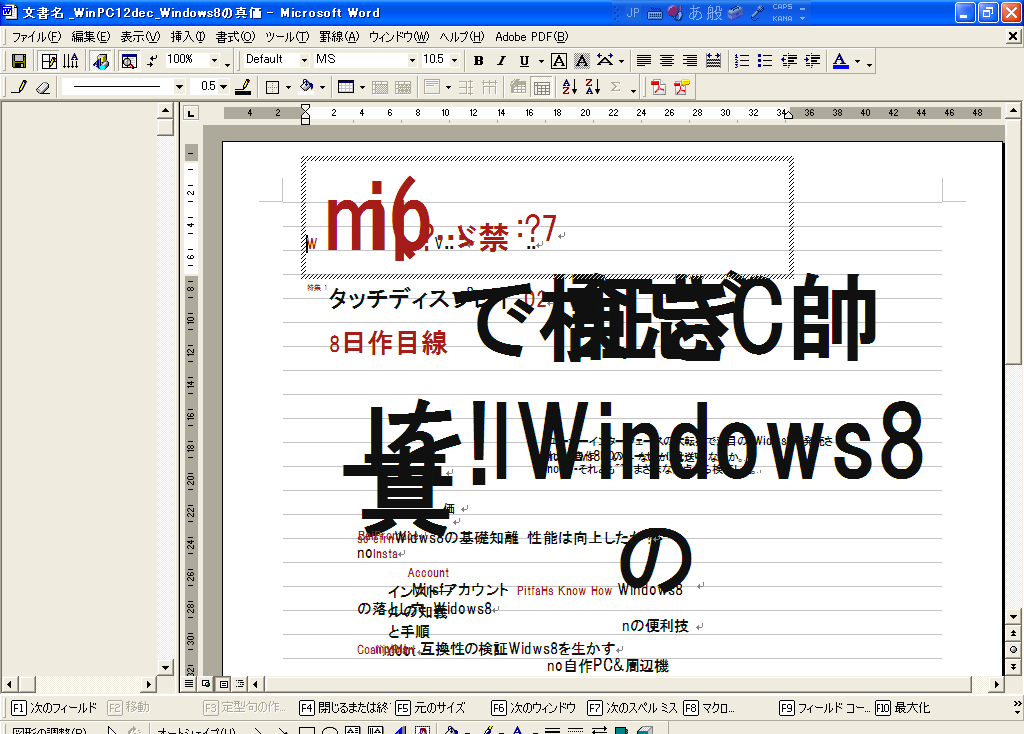Image resolution: width=1024 pixels, height=734 pixels.
Task: Click the Save floppy disk icon
Action: tap(19, 61)
